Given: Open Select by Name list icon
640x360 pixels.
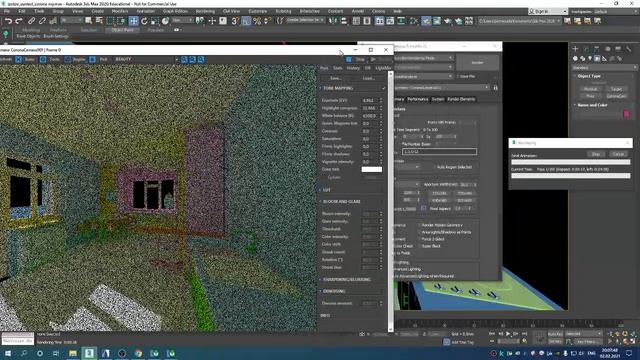Looking at the screenshot, I should point(99,21).
